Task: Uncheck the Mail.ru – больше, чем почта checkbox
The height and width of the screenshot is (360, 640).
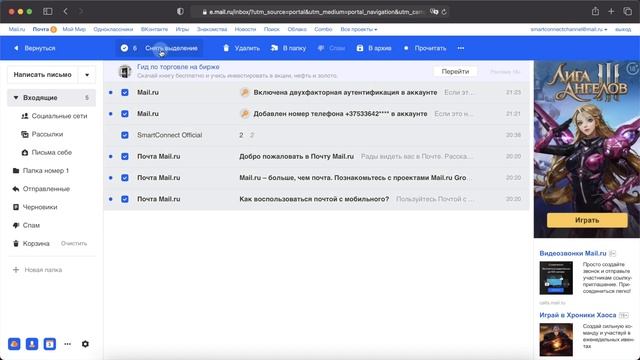Action: click(x=125, y=178)
